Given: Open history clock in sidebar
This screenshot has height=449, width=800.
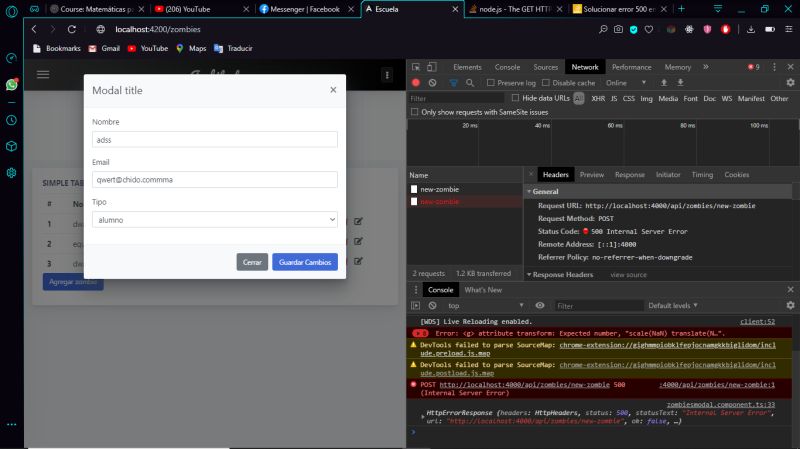Looking at the screenshot, I should (x=11, y=120).
